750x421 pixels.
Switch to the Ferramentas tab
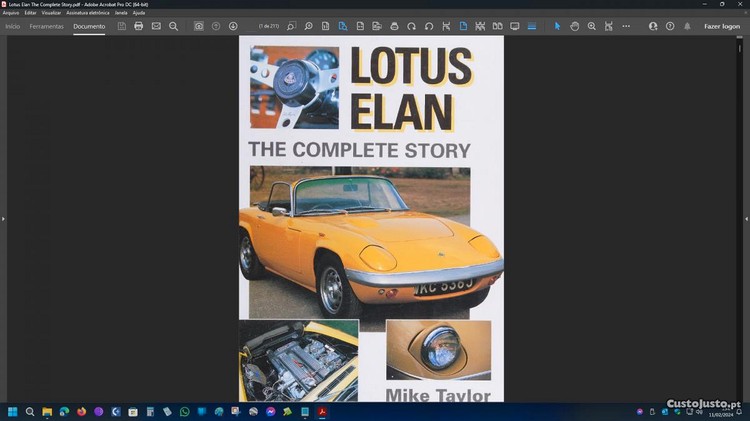click(x=47, y=26)
